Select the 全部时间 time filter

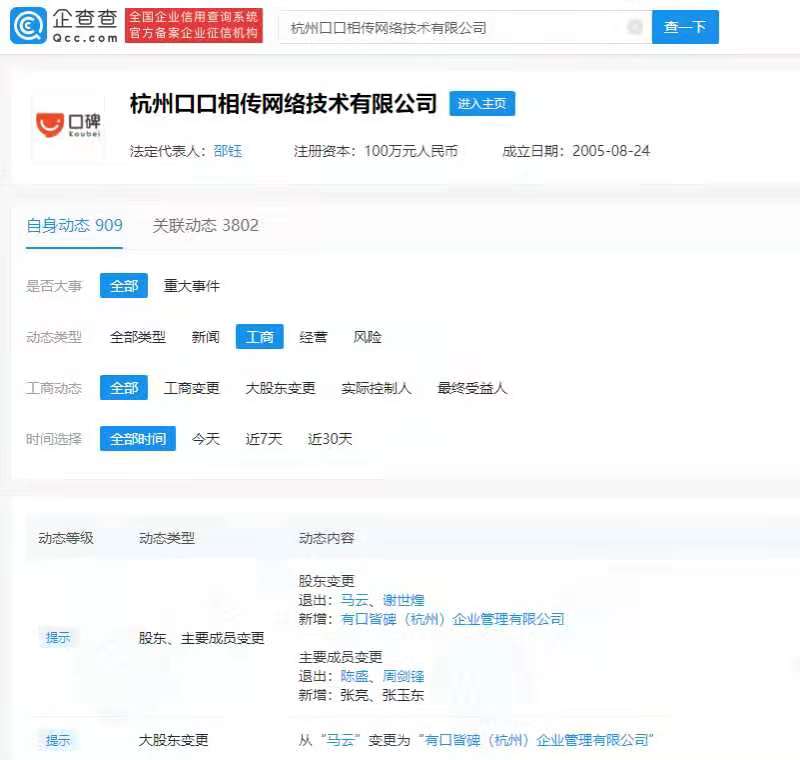click(138, 439)
